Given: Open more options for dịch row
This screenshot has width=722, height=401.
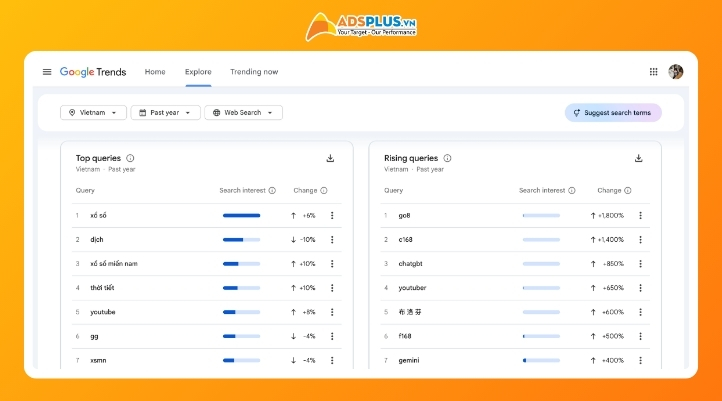Looking at the screenshot, I should (332, 240).
